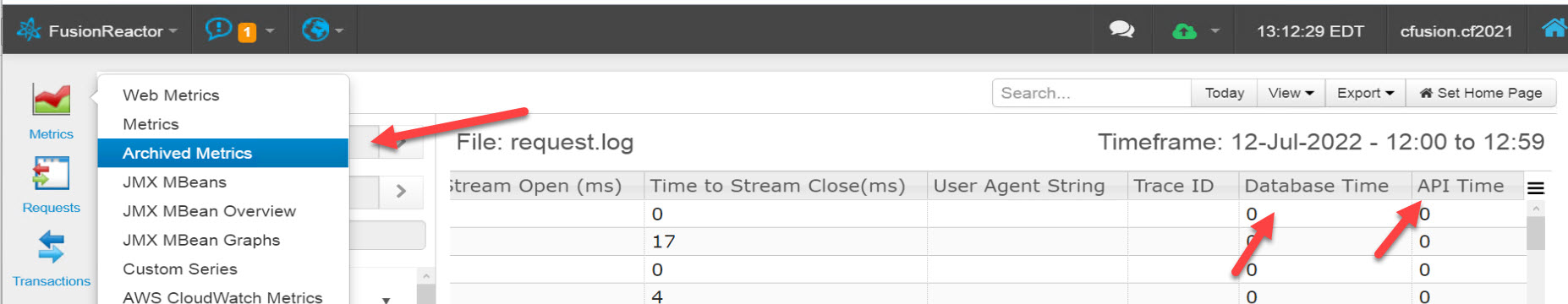Click into the Search field
The image size is (1568, 304).
pos(1092,93)
